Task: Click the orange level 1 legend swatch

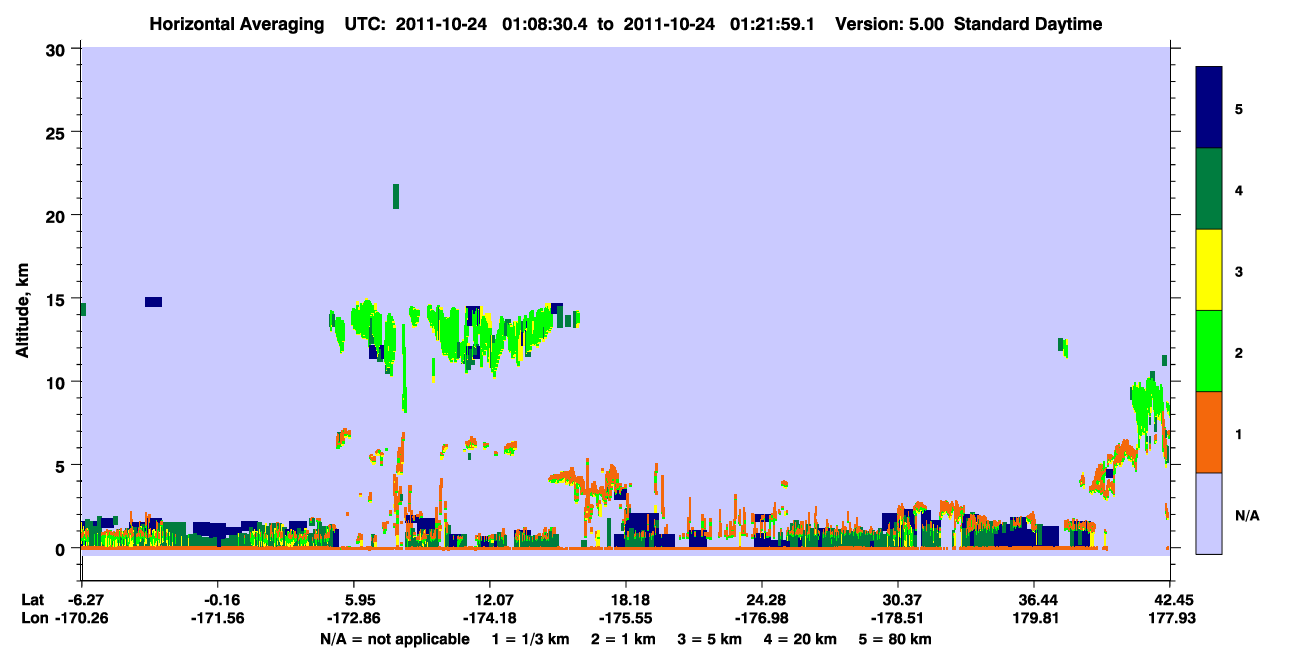Action: [1209, 432]
